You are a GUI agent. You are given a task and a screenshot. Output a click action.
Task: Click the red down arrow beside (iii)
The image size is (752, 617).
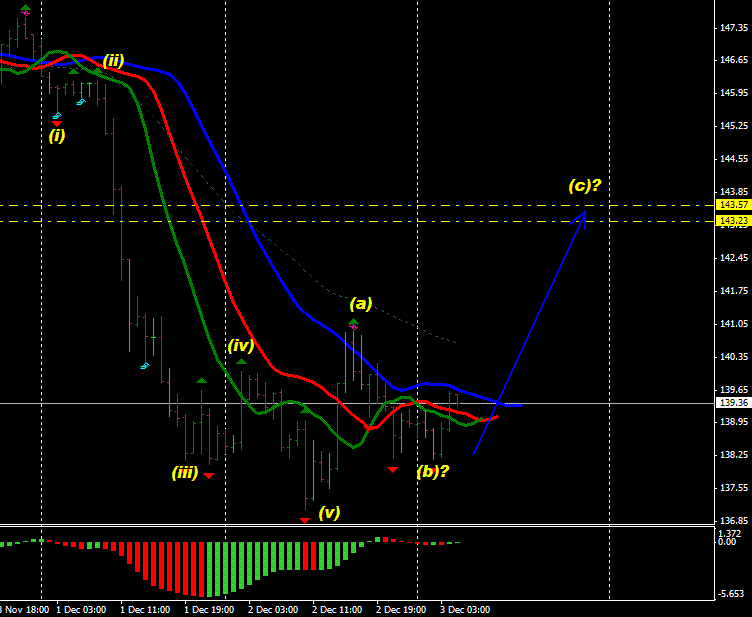(x=209, y=476)
